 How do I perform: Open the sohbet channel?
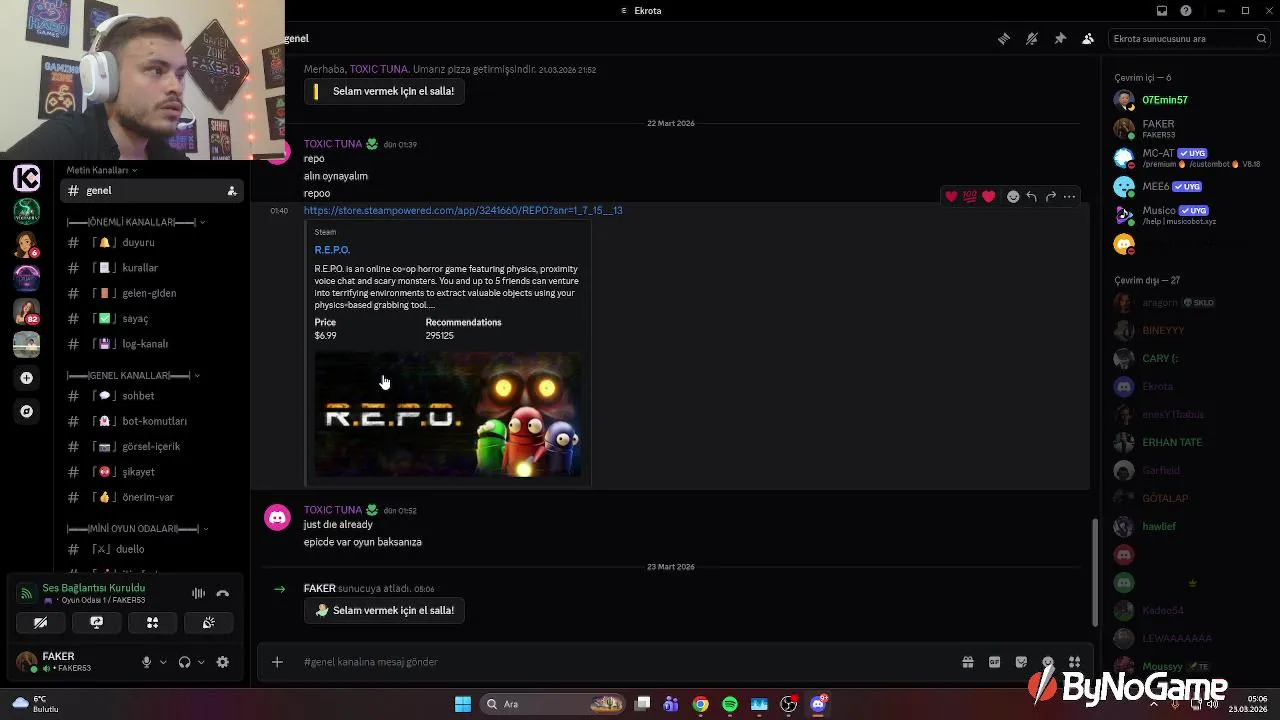152,396
